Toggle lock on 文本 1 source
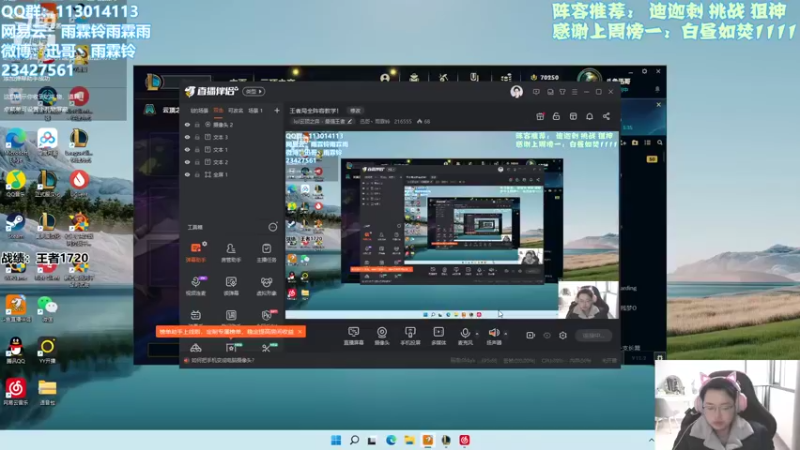Image resolution: width=800 pixels, height=450 pixels. point(197,149)
